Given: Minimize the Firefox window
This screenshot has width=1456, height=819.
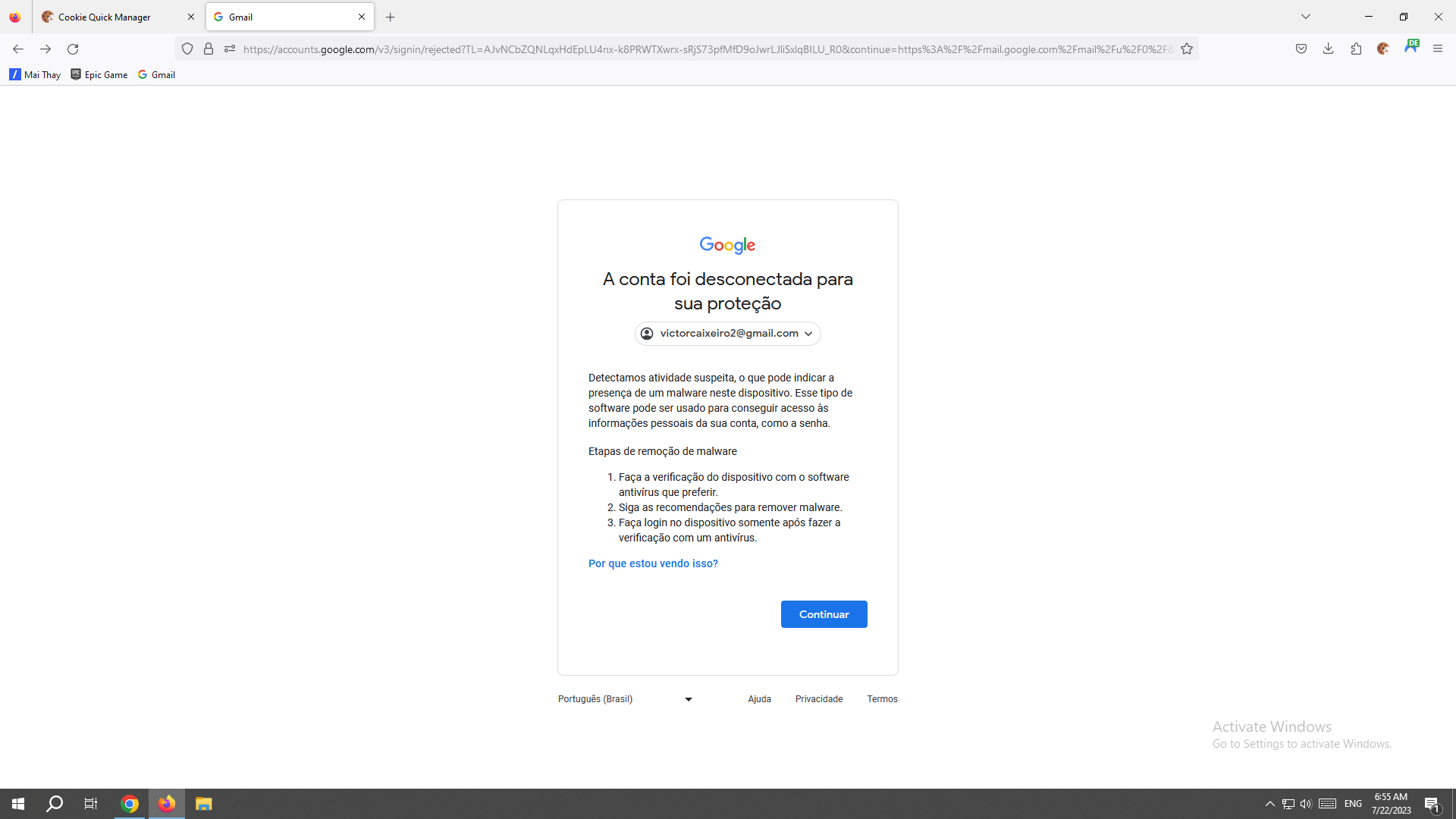Looking at the screenshot, I should 1369,17.
